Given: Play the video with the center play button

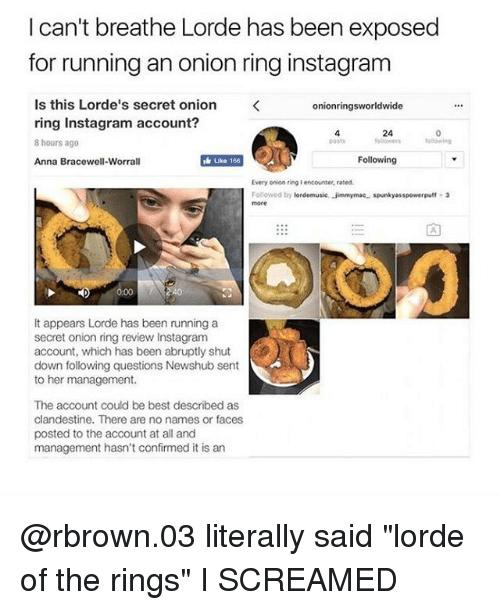Looking at the screenshot, I should (139, 247).
